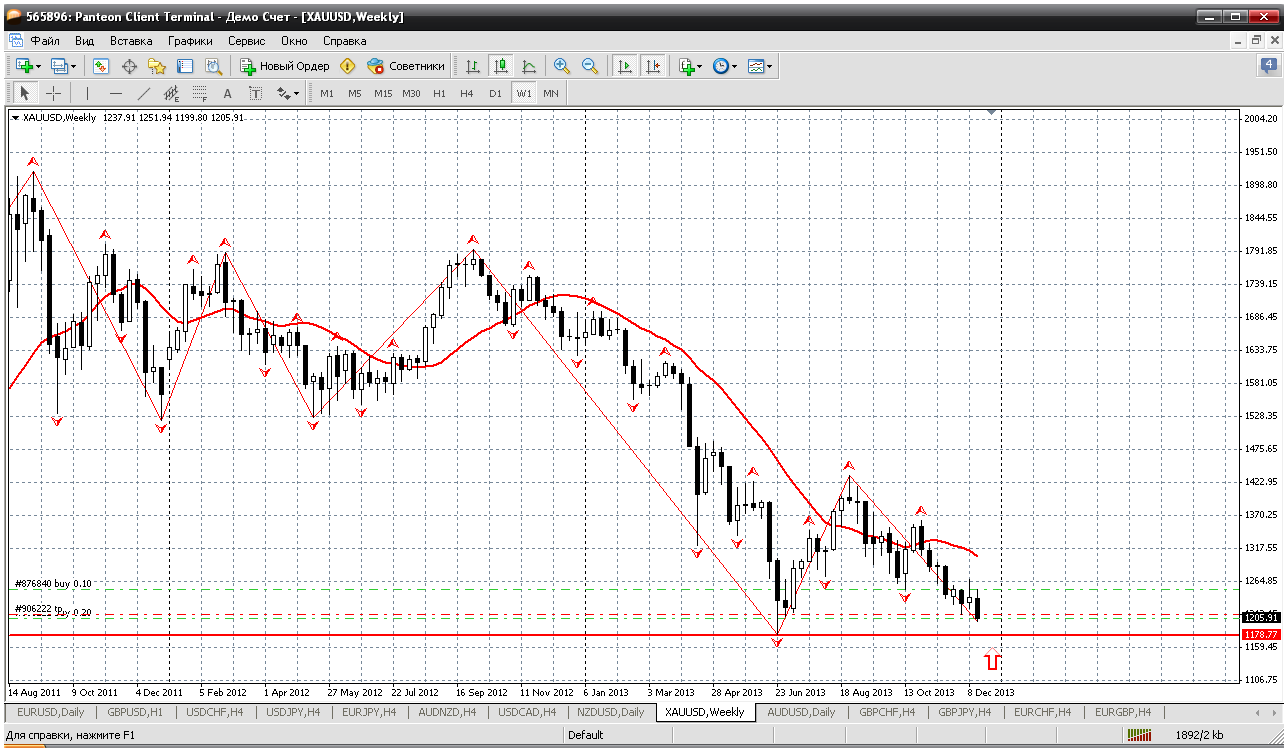Click the Panteon application icon in title bar

click(x=13, y=16)
